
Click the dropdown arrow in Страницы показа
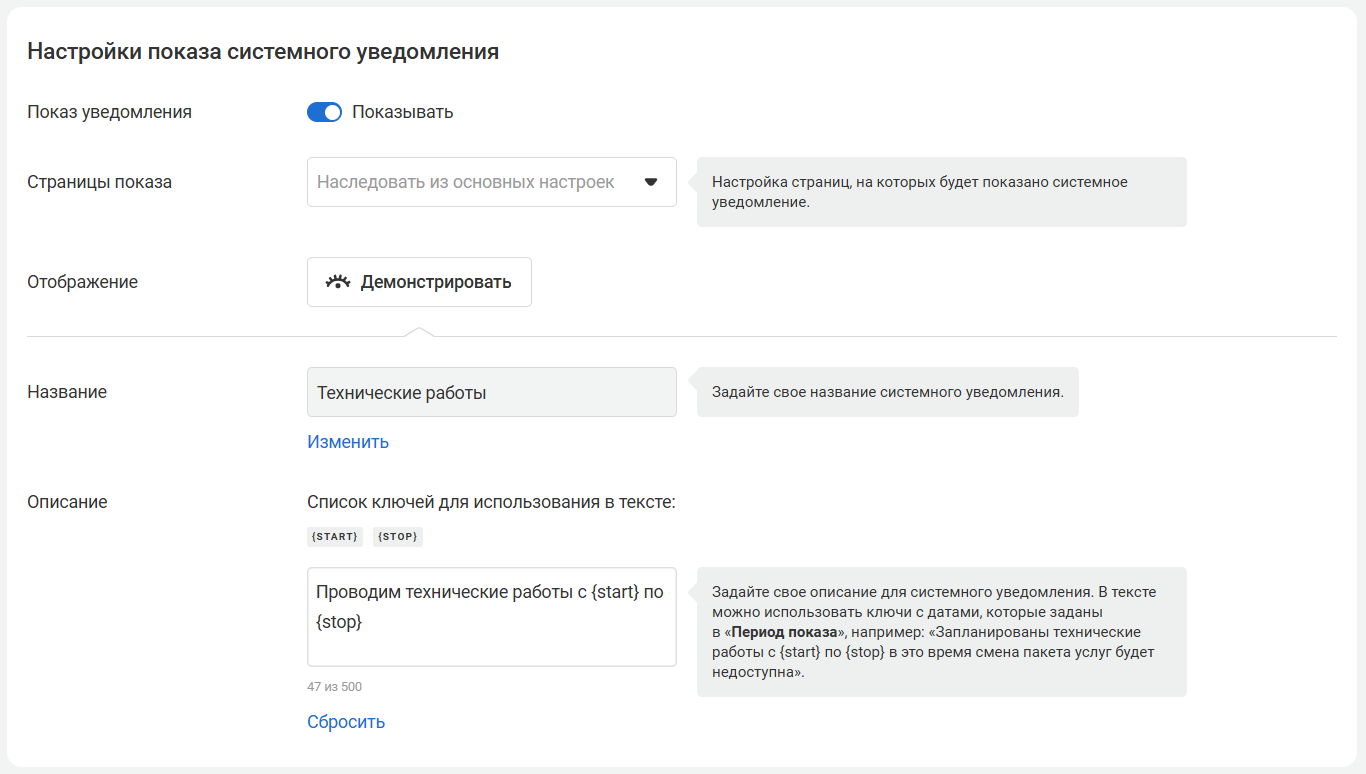tap(651, 182)
